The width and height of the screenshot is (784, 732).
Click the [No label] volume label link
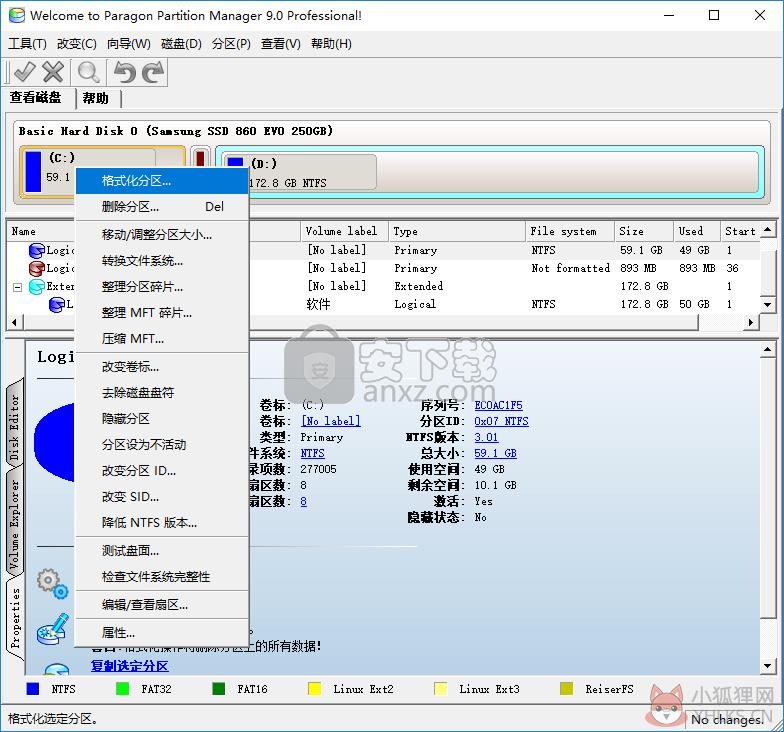pos(330,422)
